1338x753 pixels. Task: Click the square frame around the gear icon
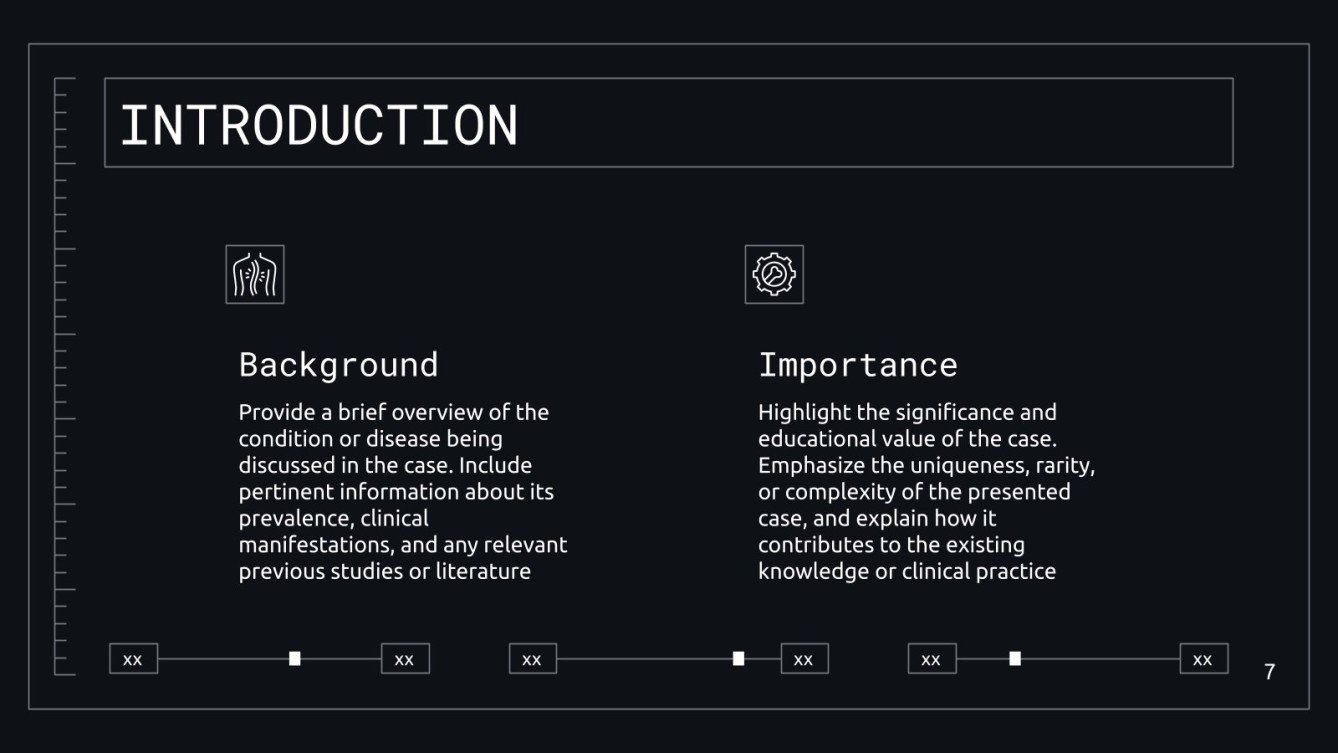point(774,248)
